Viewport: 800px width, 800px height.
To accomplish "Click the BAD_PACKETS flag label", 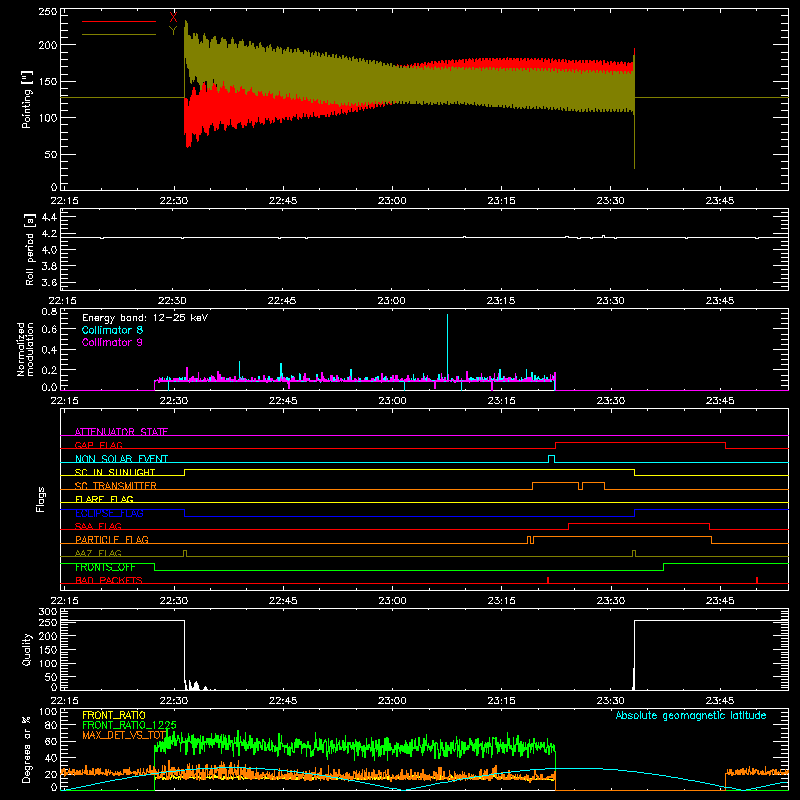I will click(x=109, y=580).
